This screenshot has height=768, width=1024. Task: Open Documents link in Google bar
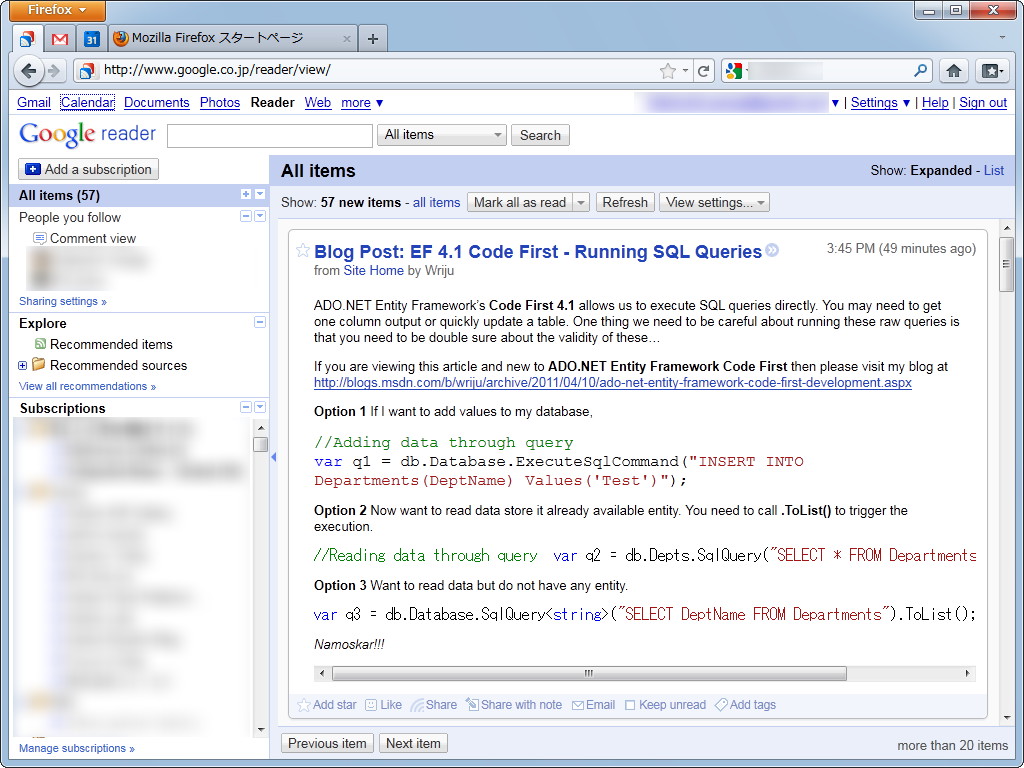click(x=157, y=103)
